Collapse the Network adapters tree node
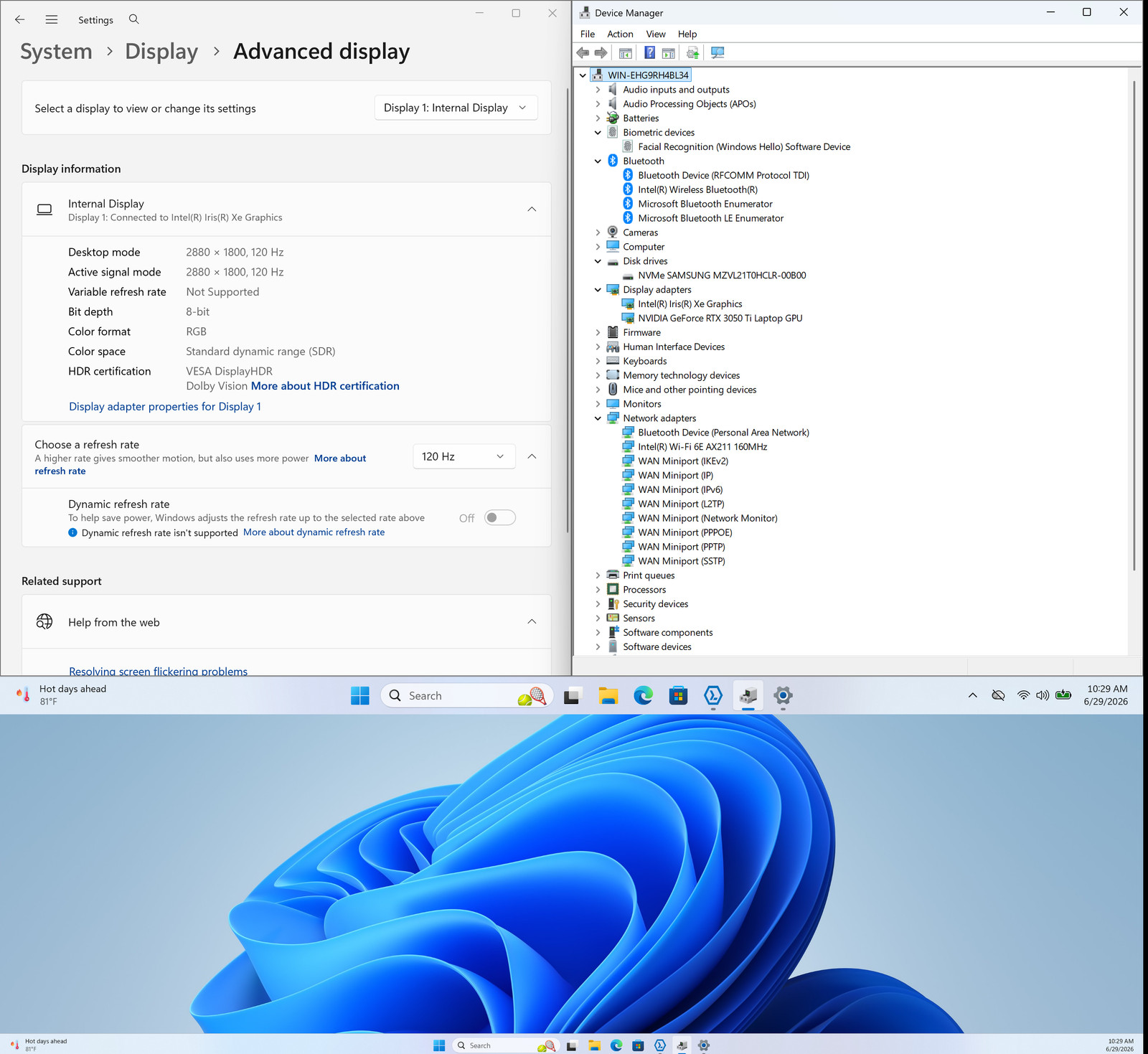The image size is (1148, 1054). pos(598,418)
